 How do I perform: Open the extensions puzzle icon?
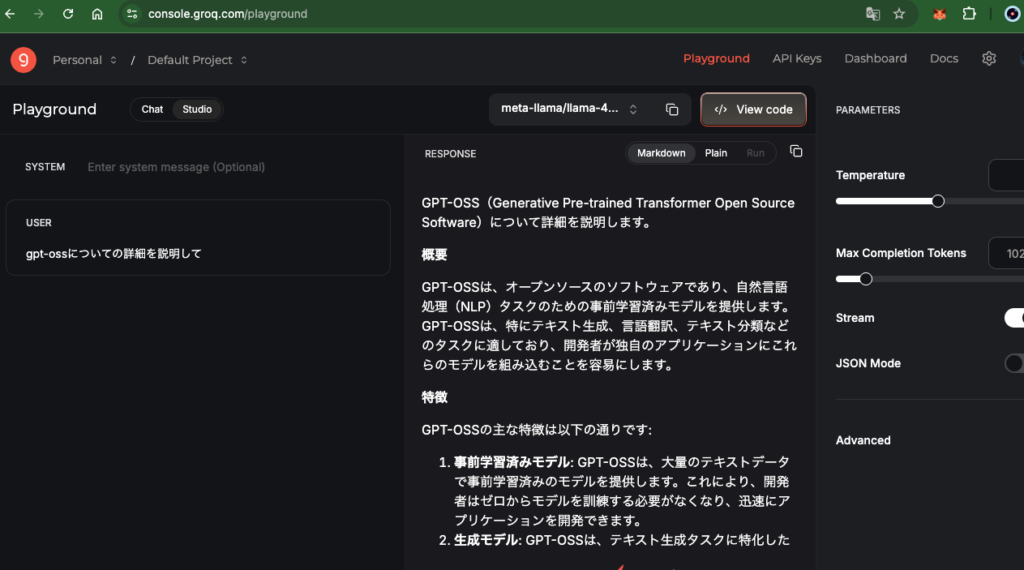969,14
